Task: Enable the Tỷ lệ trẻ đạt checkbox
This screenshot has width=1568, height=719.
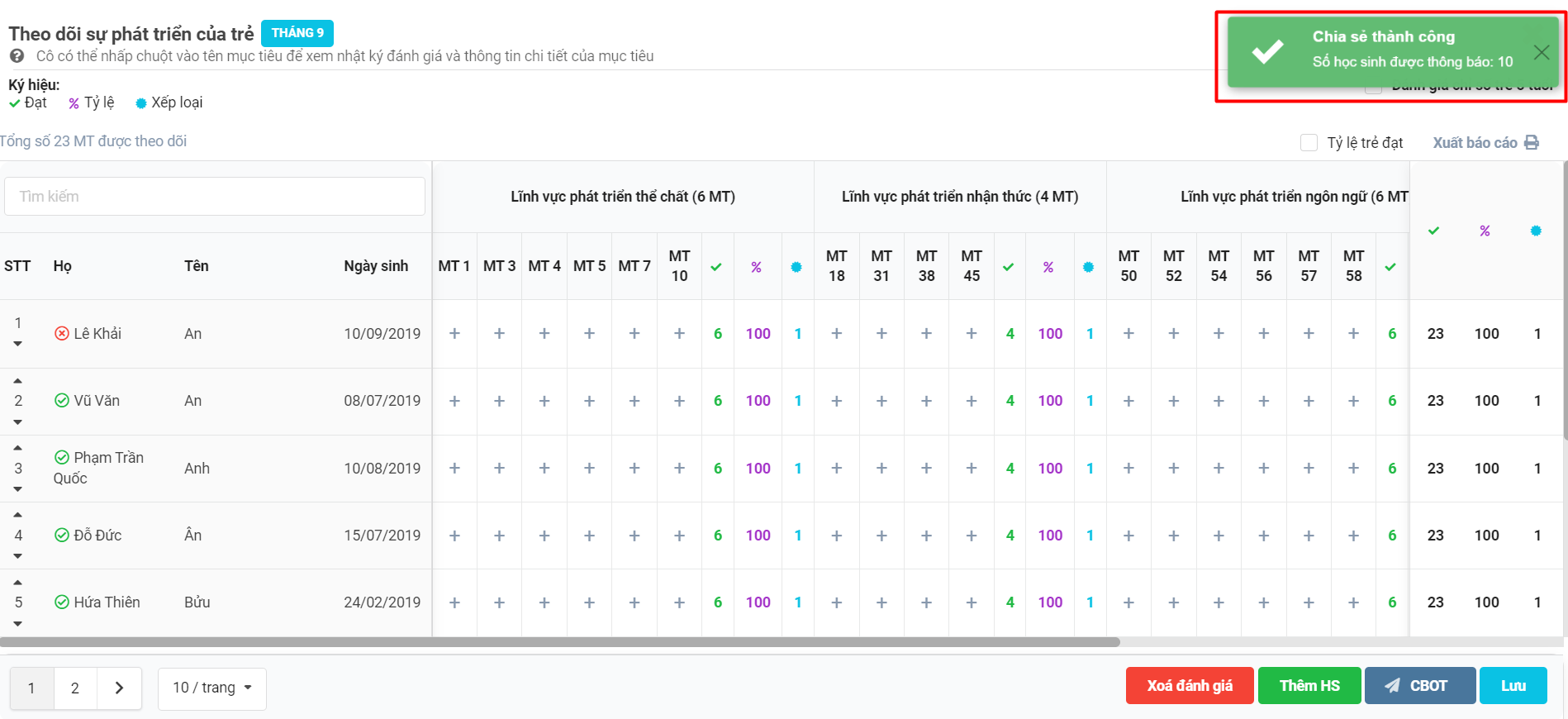Action: [1309, 143]
